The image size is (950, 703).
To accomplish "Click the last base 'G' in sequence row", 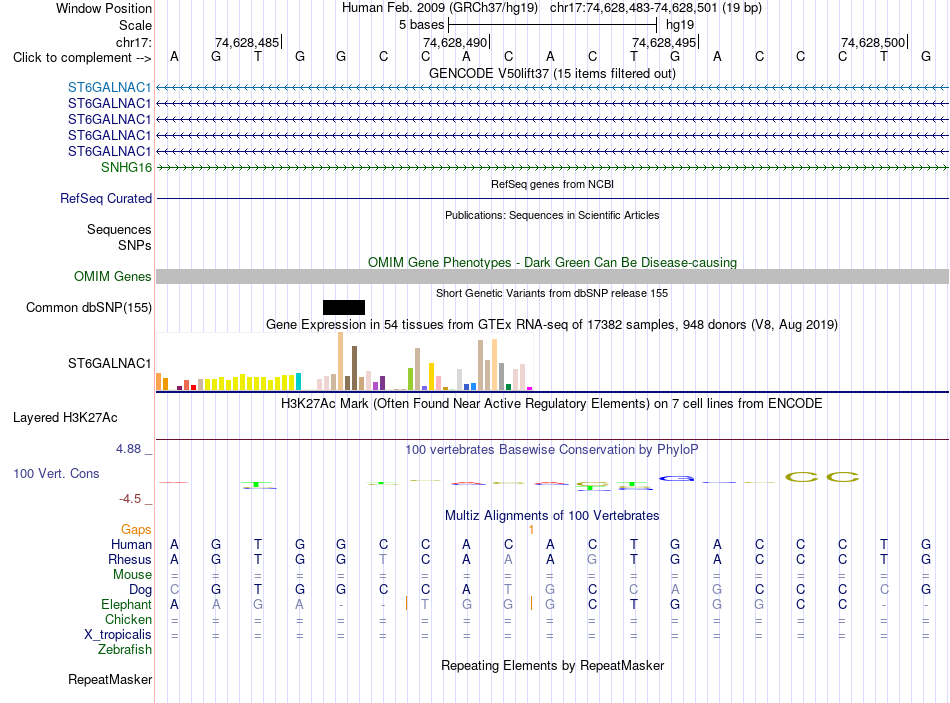I will click(926, 56).
